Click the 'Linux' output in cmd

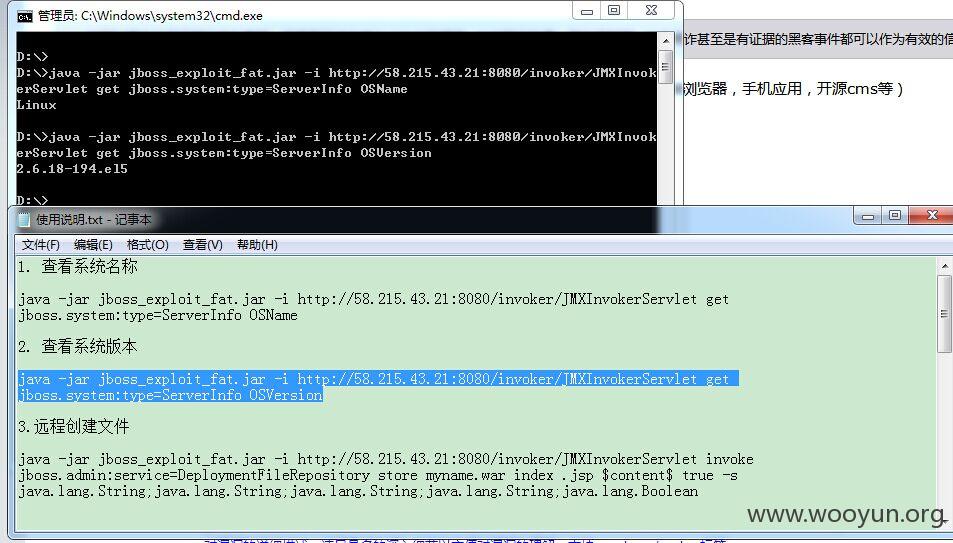36,105
